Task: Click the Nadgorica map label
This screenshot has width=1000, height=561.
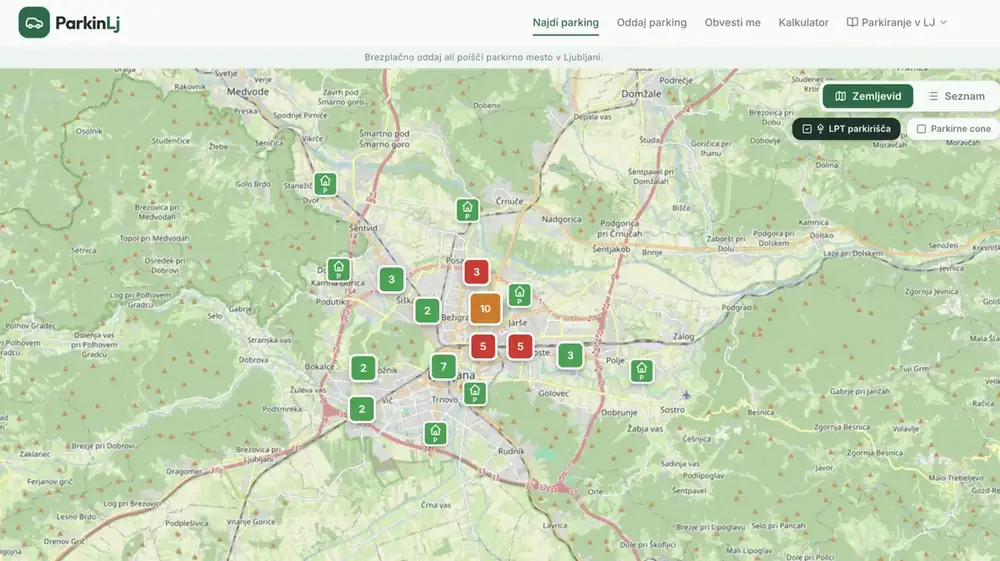Action: pos(561,219)
